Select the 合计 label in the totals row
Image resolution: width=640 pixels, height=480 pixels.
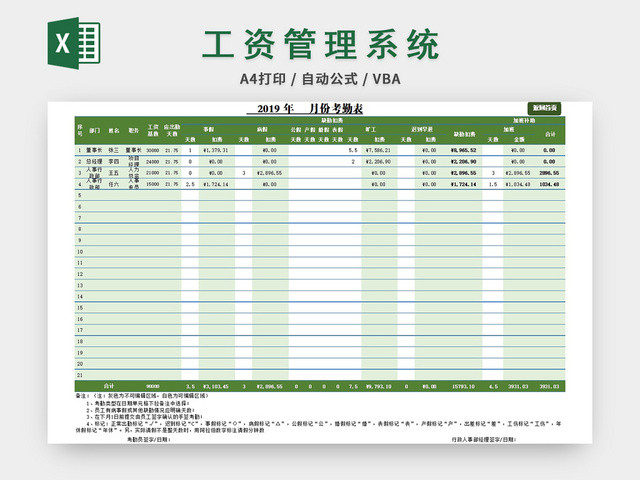[109, 386]
